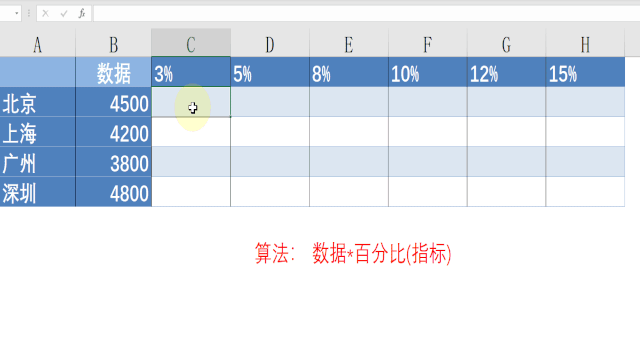640x360 pixels.
Task: Select the empty cell under 10% for 上海
Action: pyautogui.click(x=428, y=131)
